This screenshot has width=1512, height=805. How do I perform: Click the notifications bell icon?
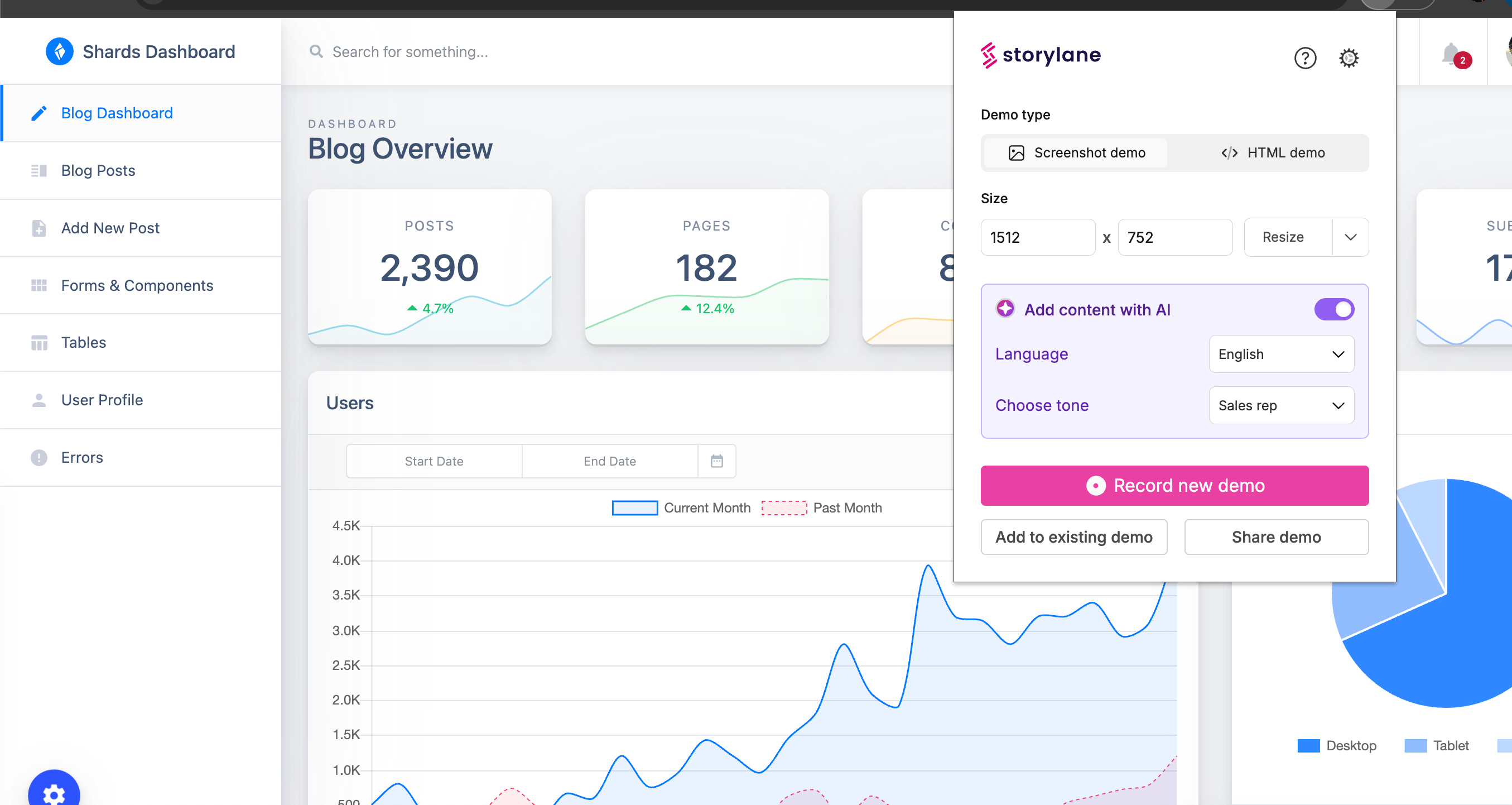(x=1451, y=54)
